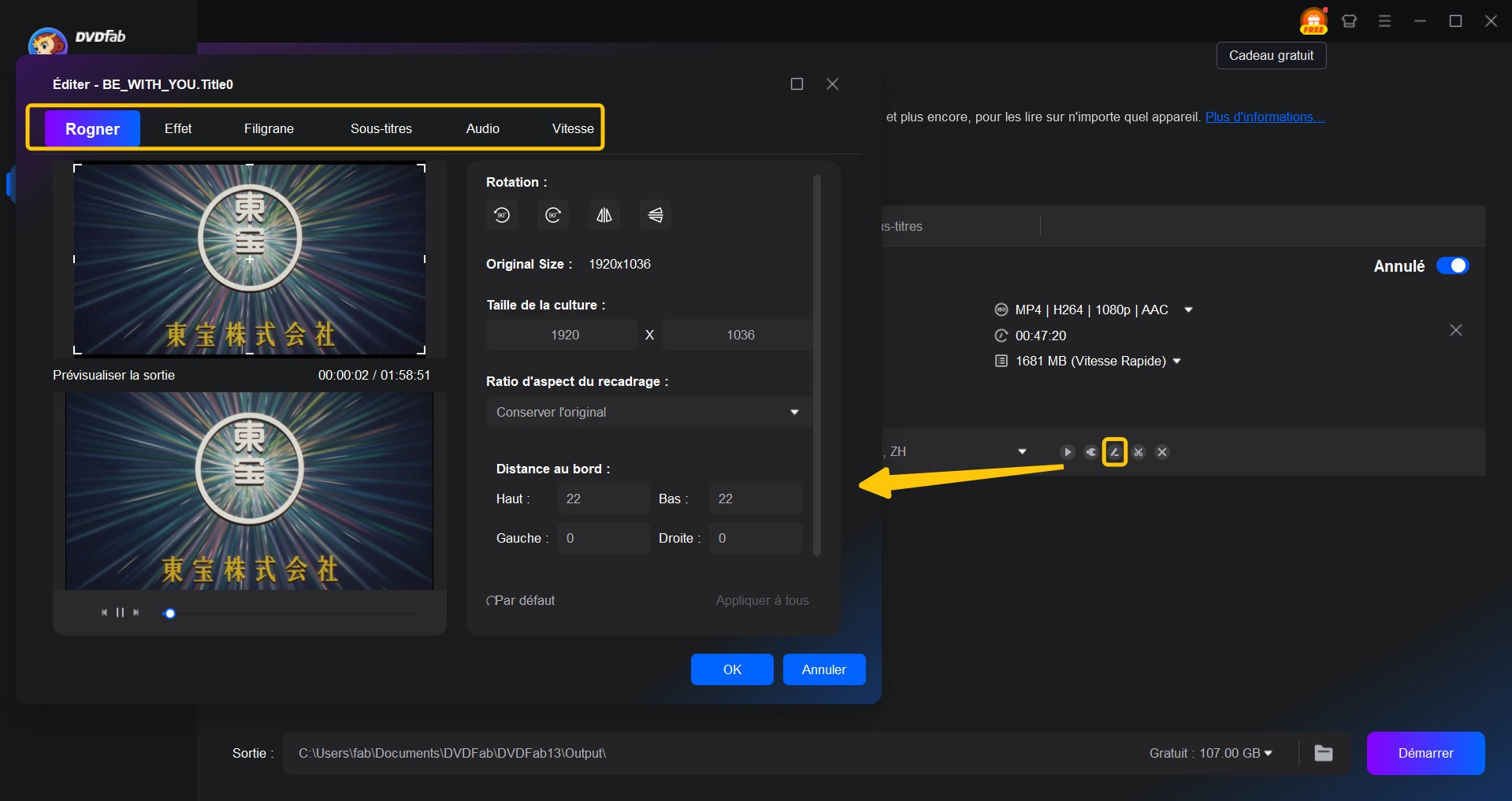1512x801 pixels.
Task: Click the crop settings panel scrollbar
Action: click(x=817, y=366)
